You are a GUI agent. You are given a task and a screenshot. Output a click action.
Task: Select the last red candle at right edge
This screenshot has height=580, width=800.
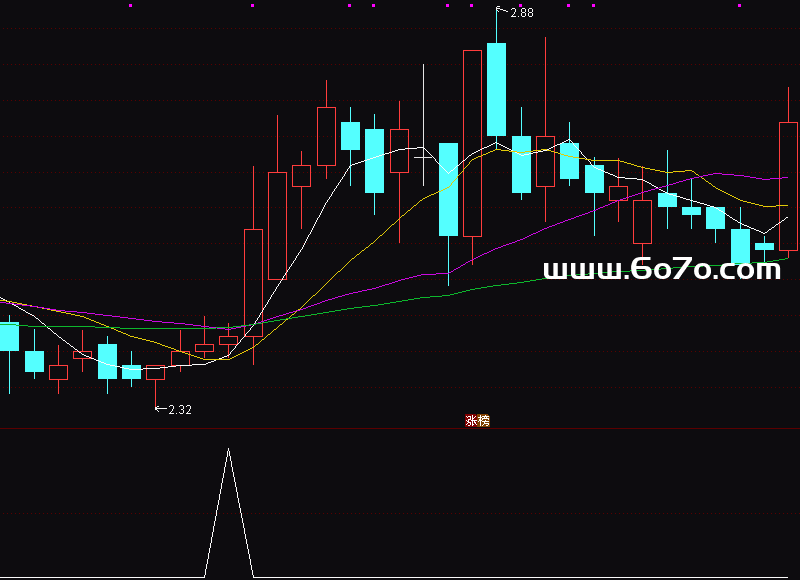pos(788,185)
